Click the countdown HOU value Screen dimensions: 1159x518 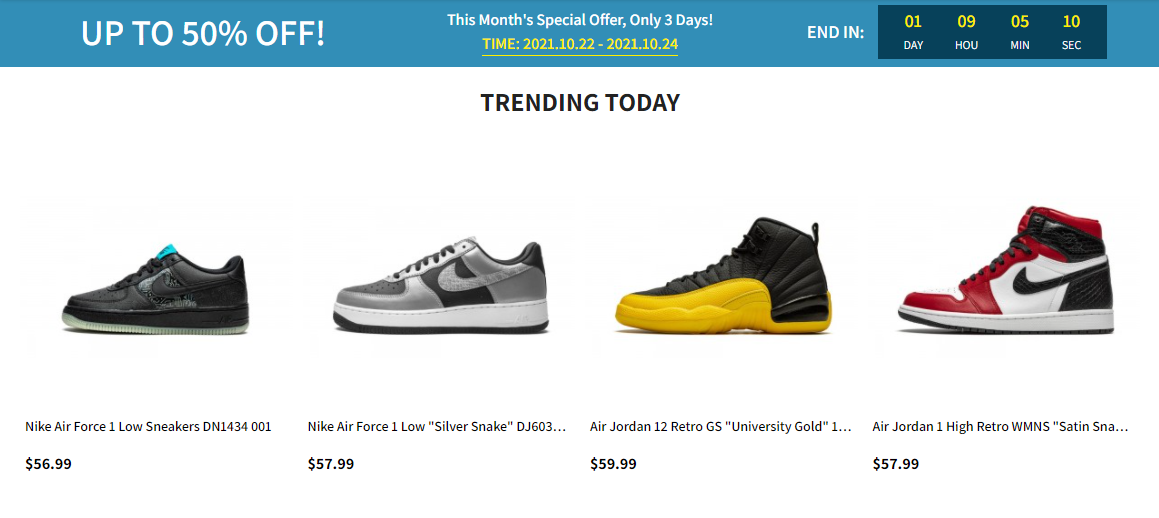pos(966,22)
